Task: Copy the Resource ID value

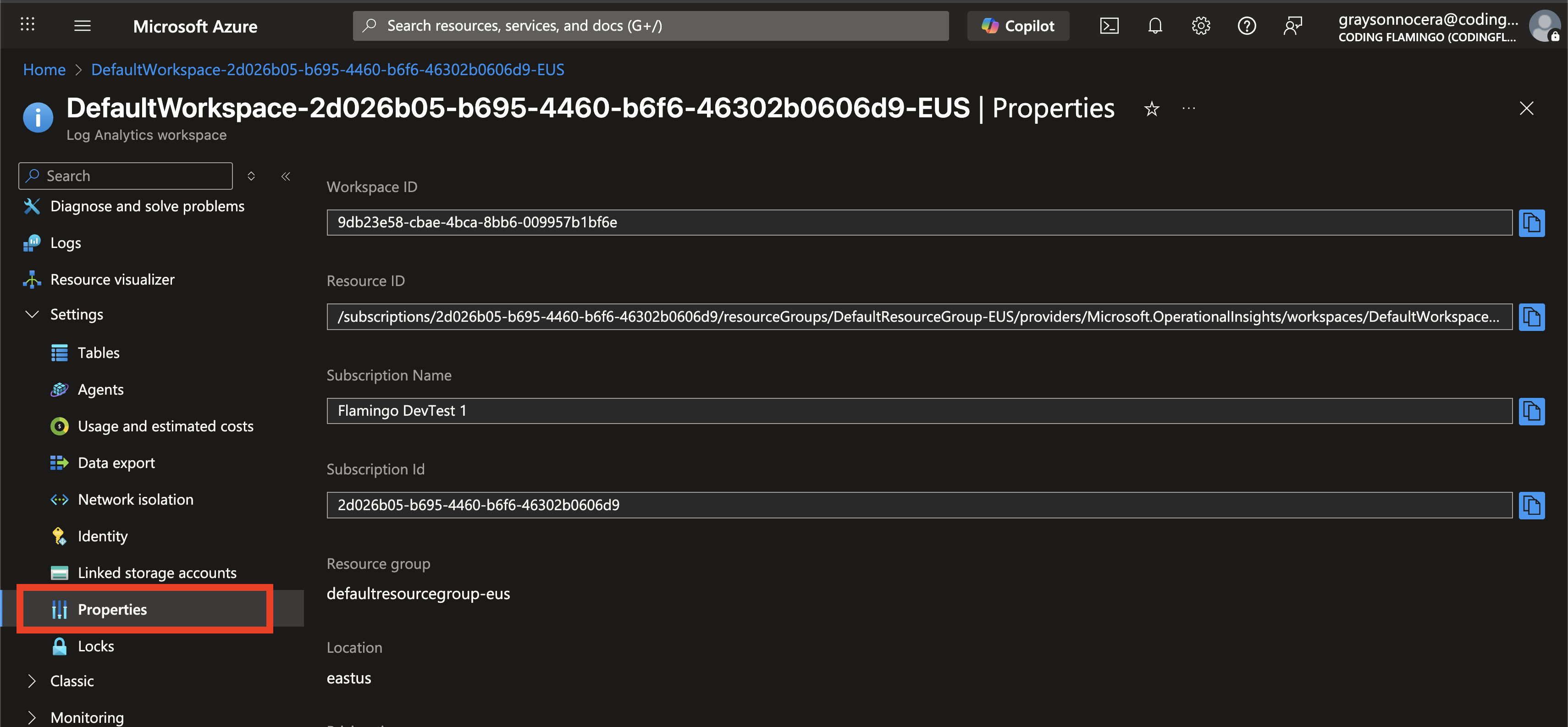Action: (x=1532, y=316)
